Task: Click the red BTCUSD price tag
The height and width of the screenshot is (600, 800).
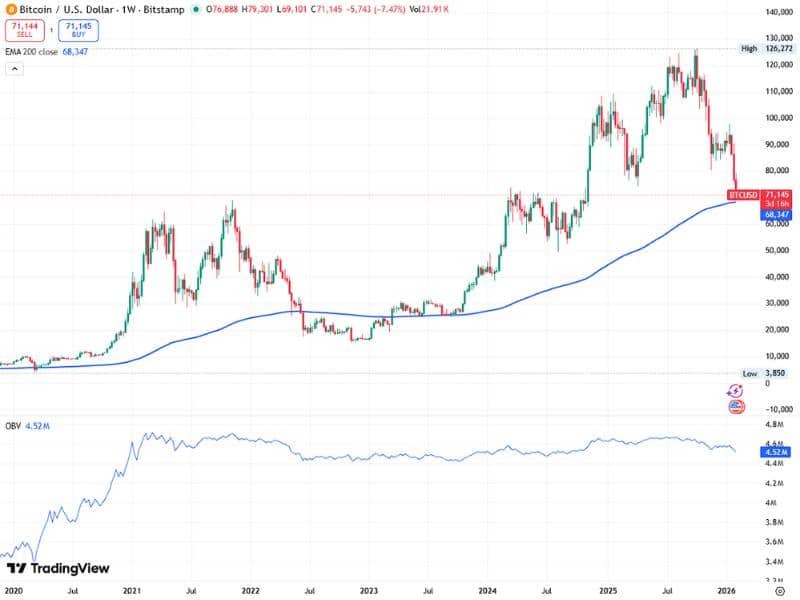Action: 745,194
